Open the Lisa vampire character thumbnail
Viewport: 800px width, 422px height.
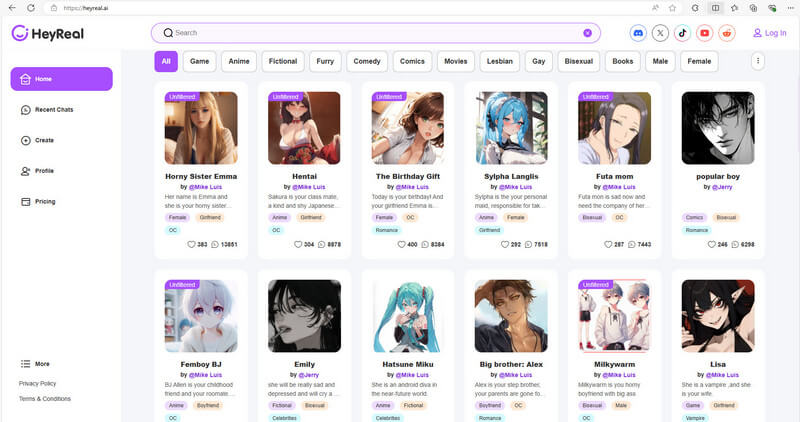tap(718, 316)
